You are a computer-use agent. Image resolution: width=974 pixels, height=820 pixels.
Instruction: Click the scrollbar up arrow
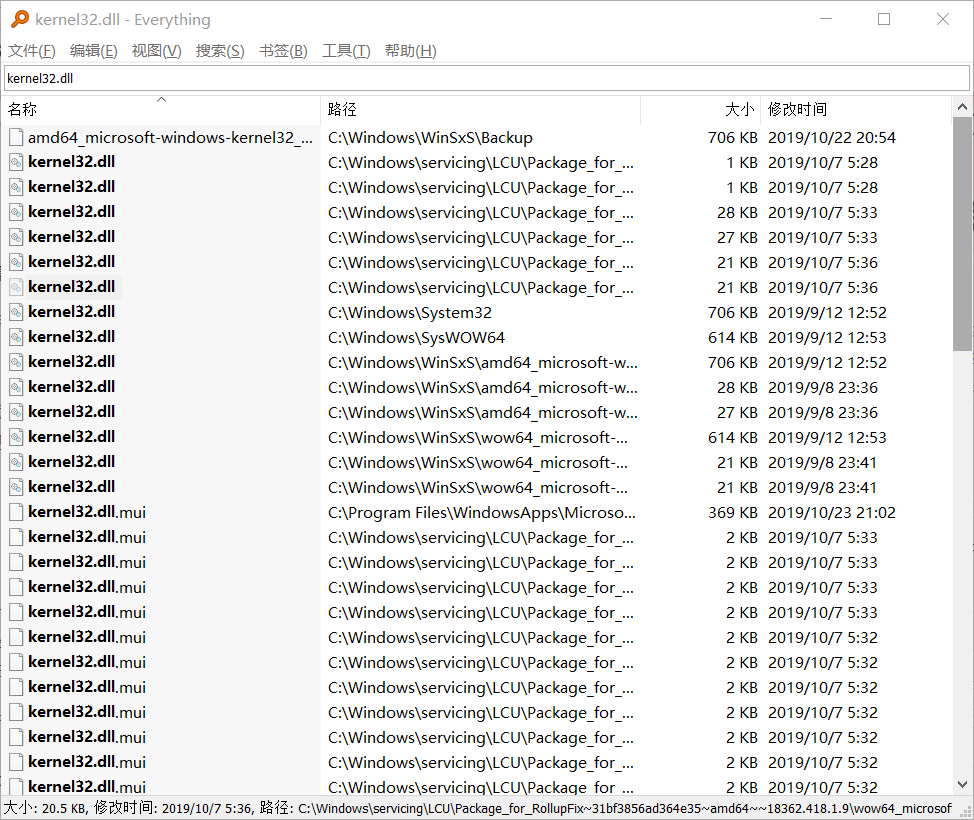(962, 107)
